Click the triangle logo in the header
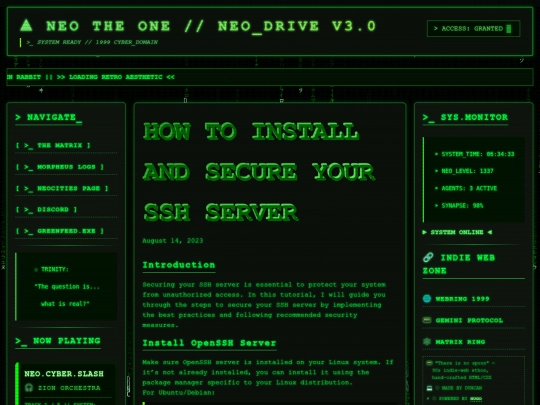This screenshot has width=540, height=405. tap(26, 25)
